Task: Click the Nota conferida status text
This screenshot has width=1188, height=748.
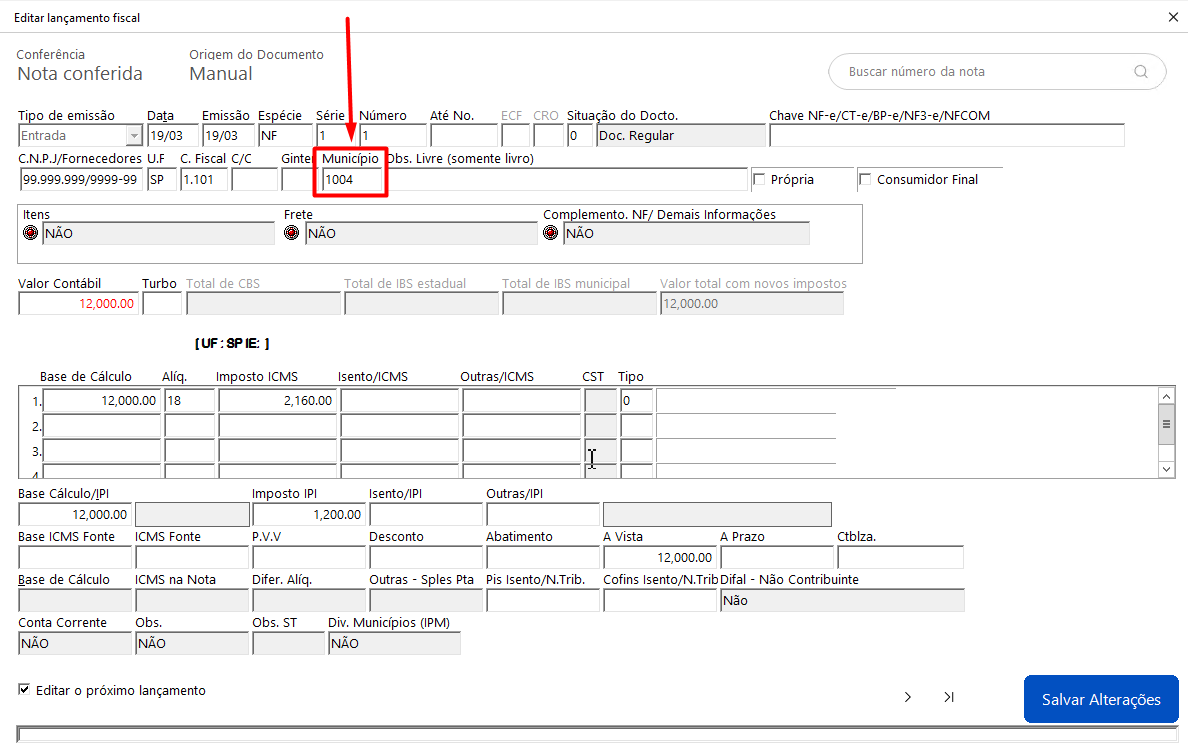Action: pos(80,74)
